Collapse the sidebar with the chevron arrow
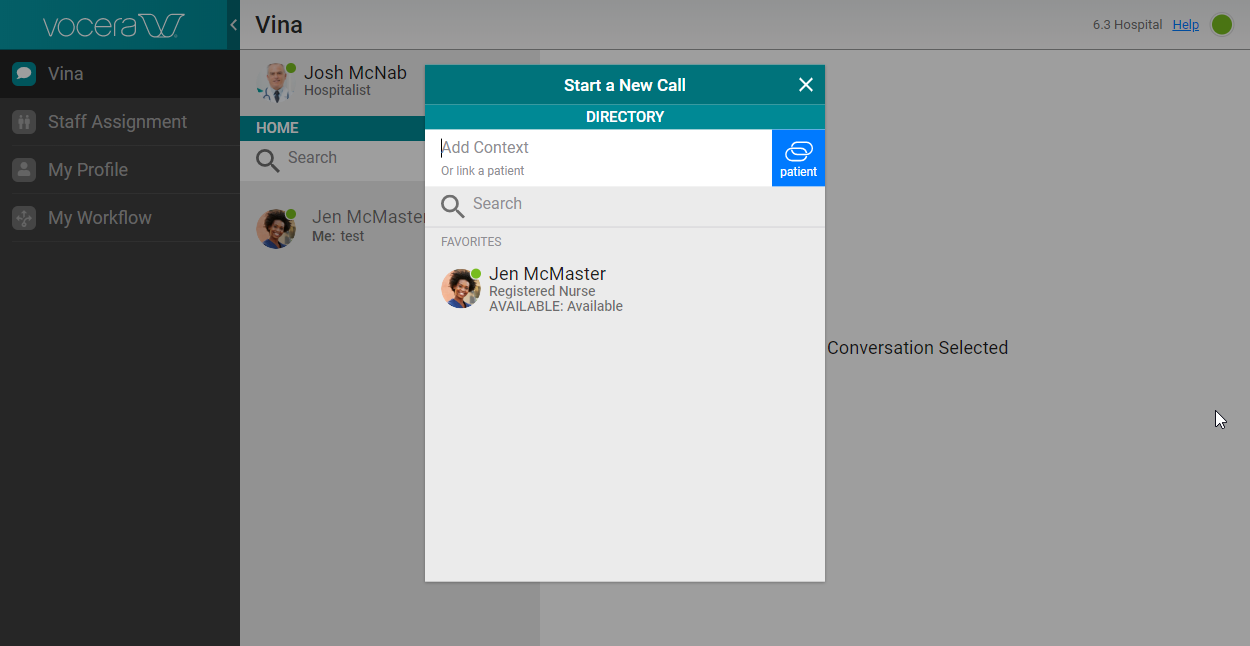Image resolution: width=1250 pixels, height=646 pixels. pos(233,25)
